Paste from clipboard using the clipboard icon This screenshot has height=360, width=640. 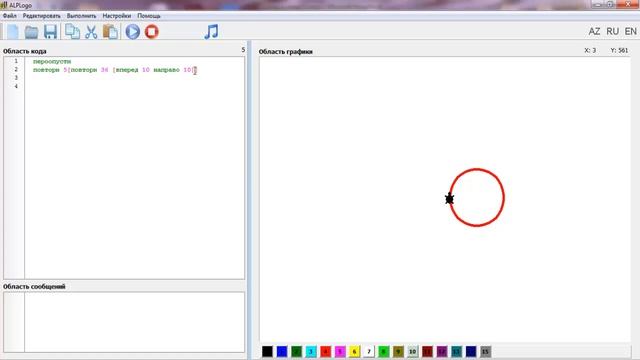[x=110, y=32]
